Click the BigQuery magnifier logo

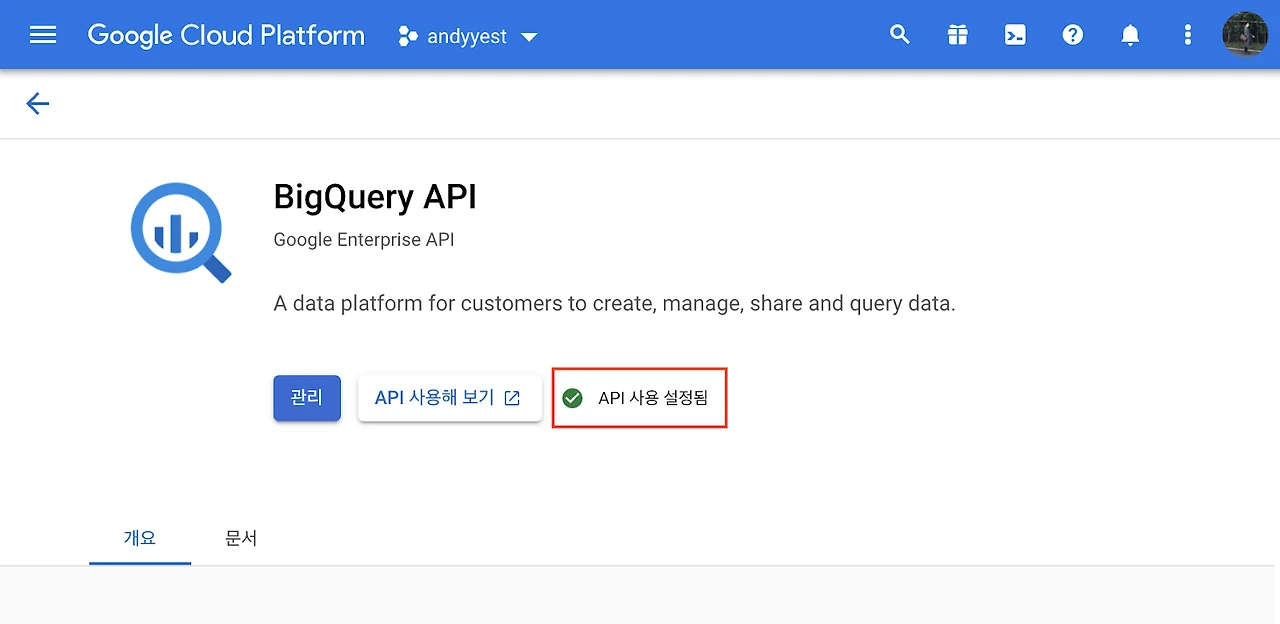(181, 232)
